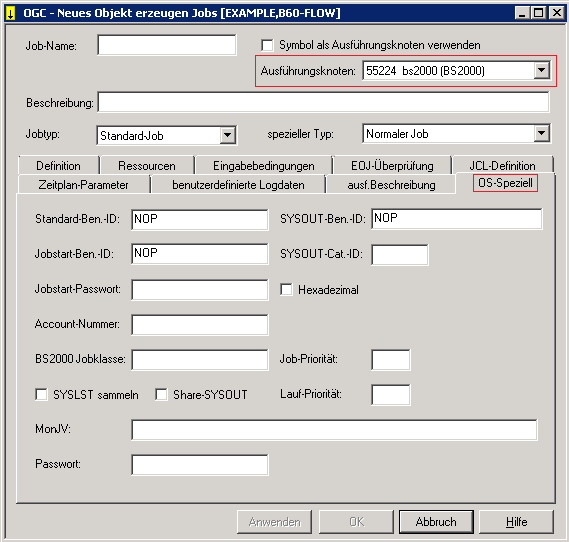Expand the Jobtyp Standard-Job dropdown
Image resolution: width=569 pixels, height=542 pixels.
point(227,135)
